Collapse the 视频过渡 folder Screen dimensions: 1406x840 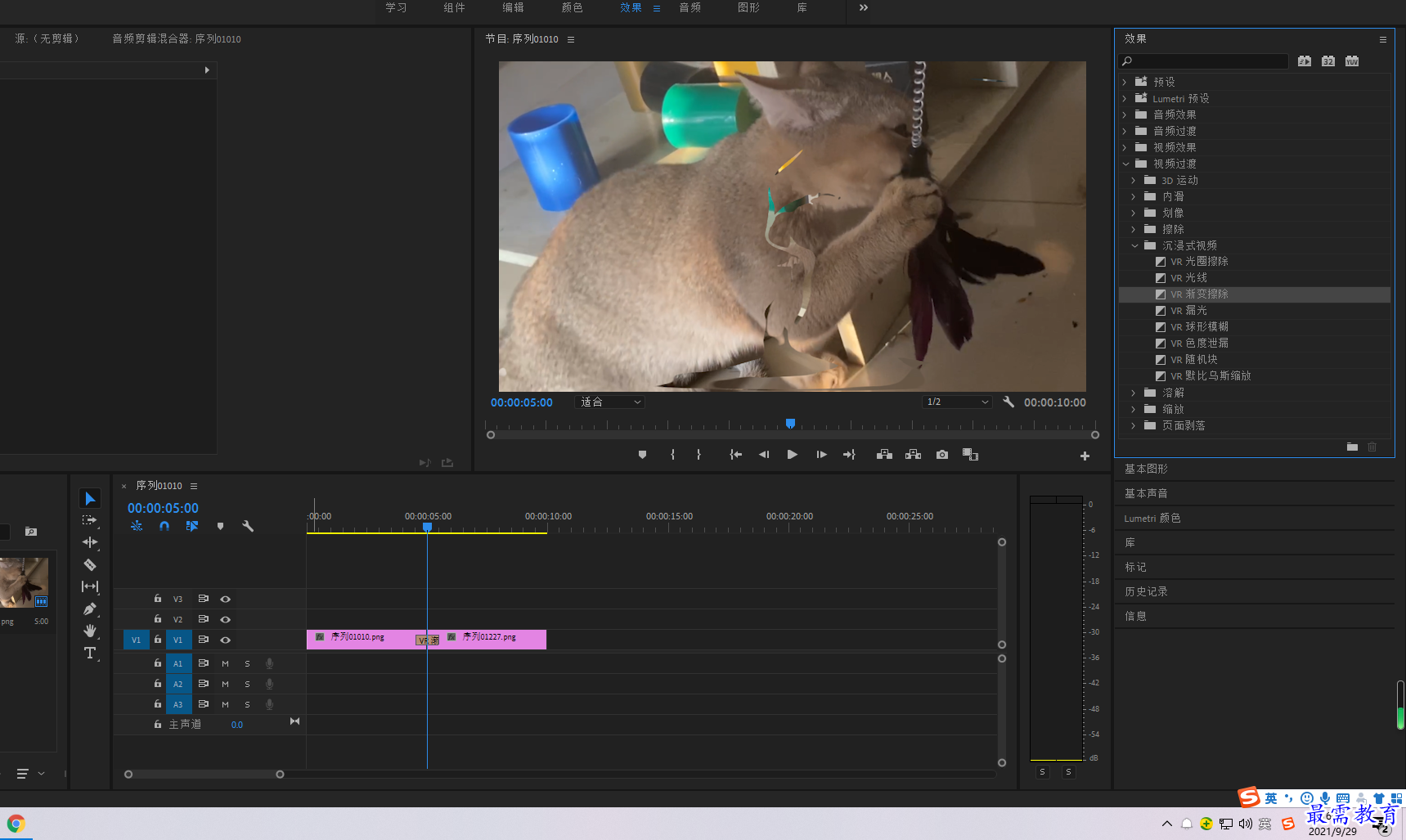tap(1125, 164)
